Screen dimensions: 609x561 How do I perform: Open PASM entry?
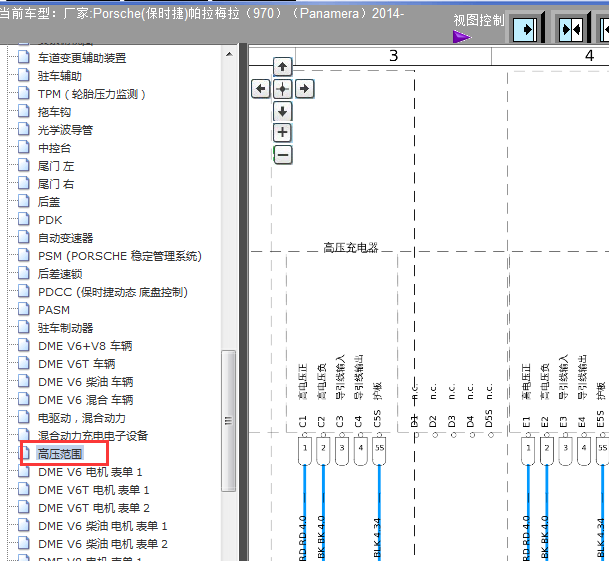pos(54,310)
